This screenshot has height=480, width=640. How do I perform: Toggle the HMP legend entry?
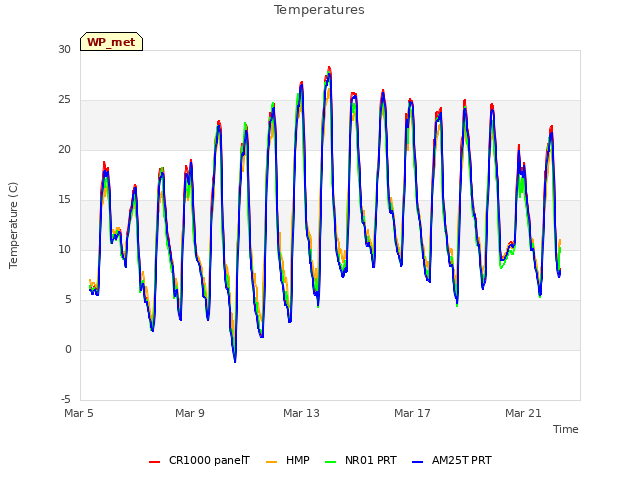287,460
